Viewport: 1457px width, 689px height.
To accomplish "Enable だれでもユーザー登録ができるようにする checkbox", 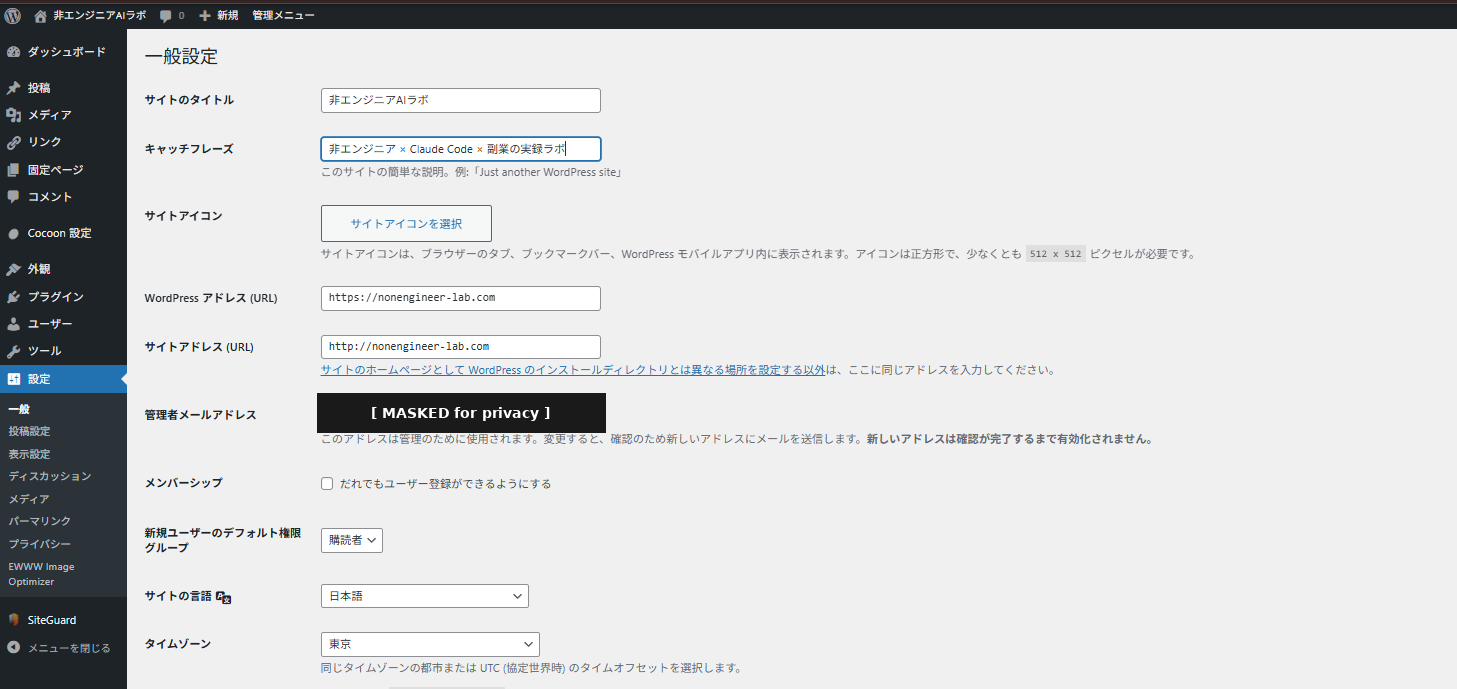I will (327, 484).
